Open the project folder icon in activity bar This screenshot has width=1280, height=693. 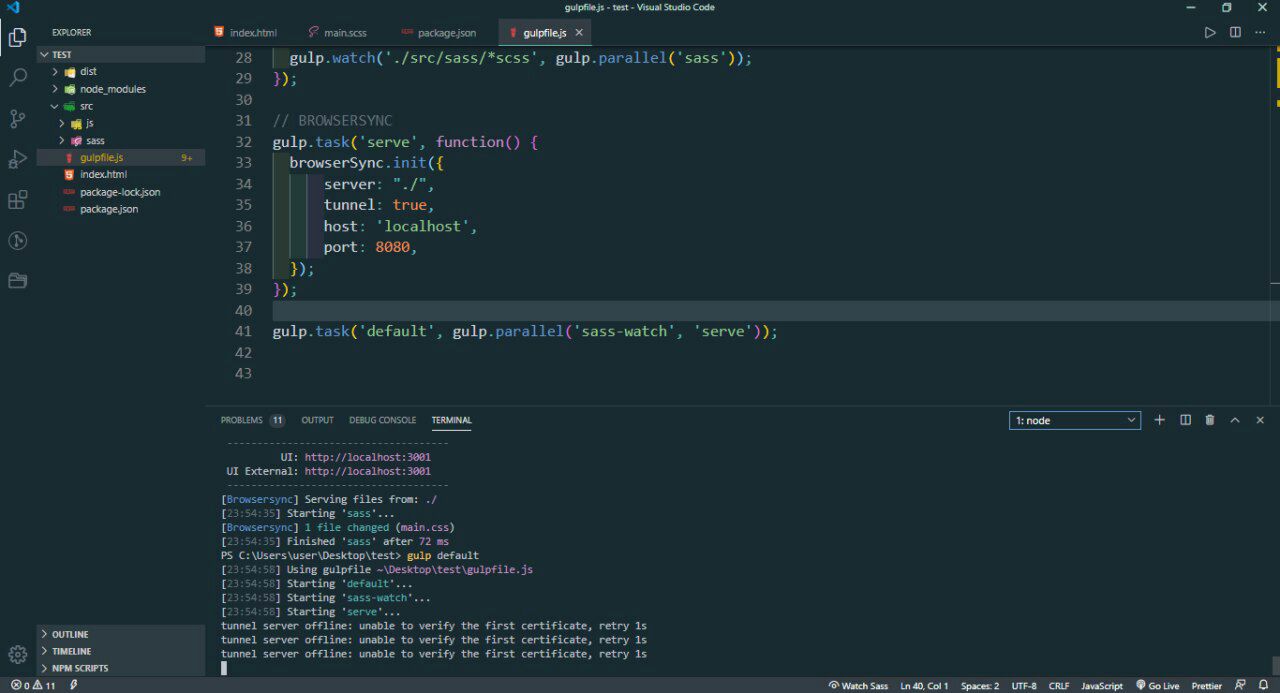(17, 281)
